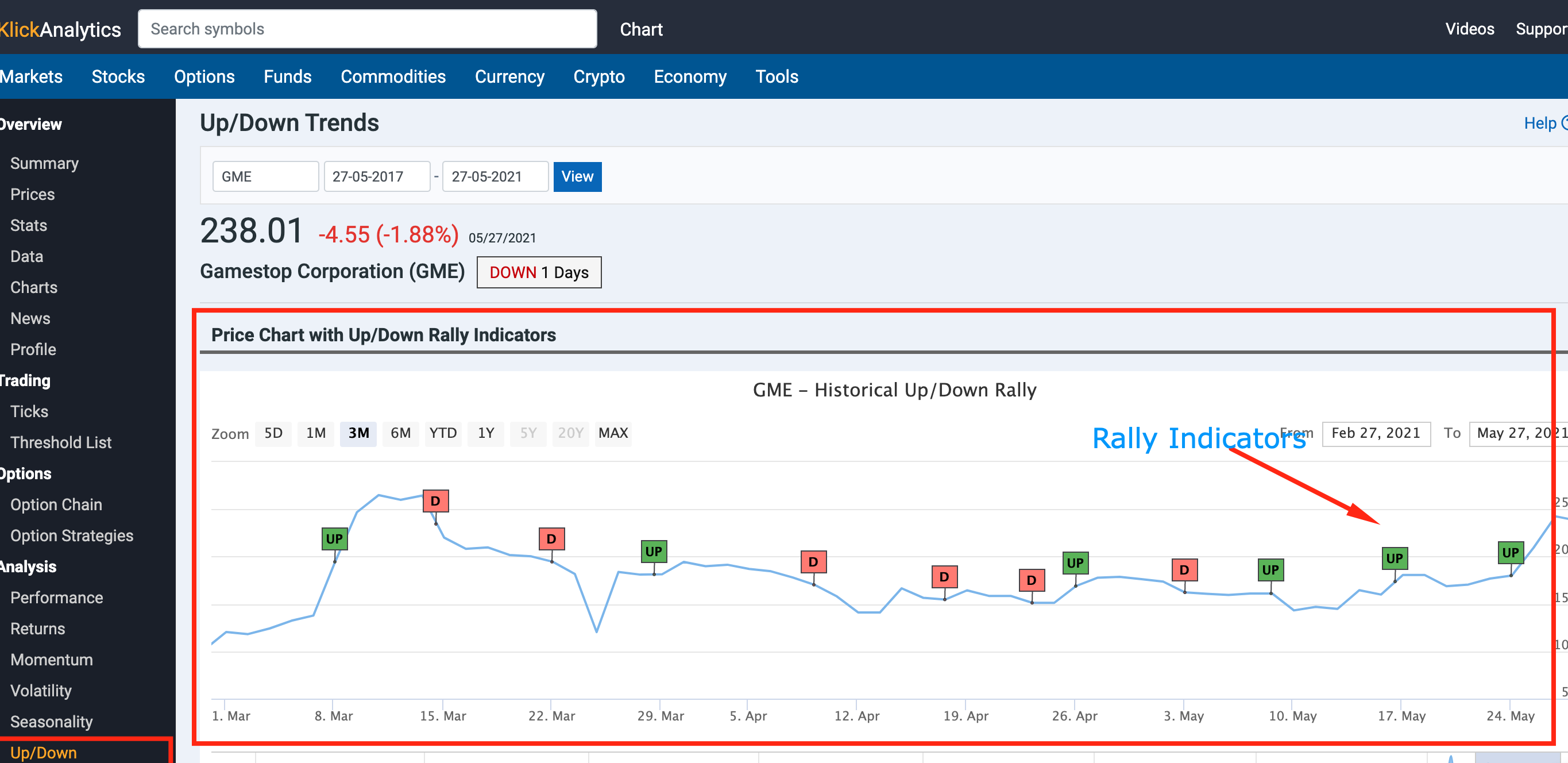This screenshot has height=763, width=1568.
Task: Go to Summary in sidebar
Action: pyautogui.click(x=44, y=163)
